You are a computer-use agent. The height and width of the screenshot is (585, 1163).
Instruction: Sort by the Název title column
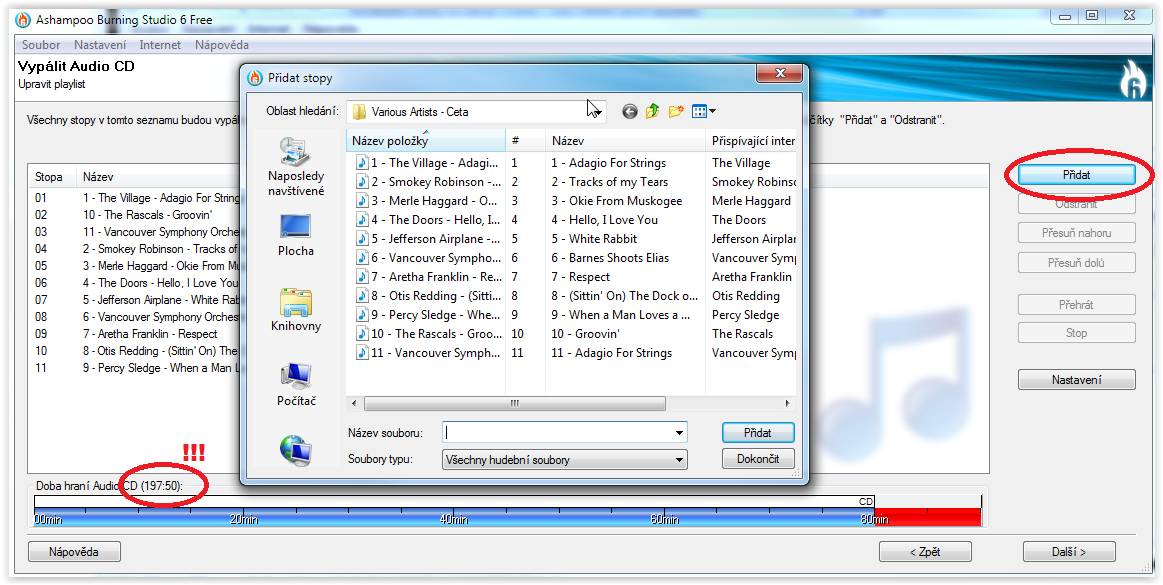click(x=625, y=141)
